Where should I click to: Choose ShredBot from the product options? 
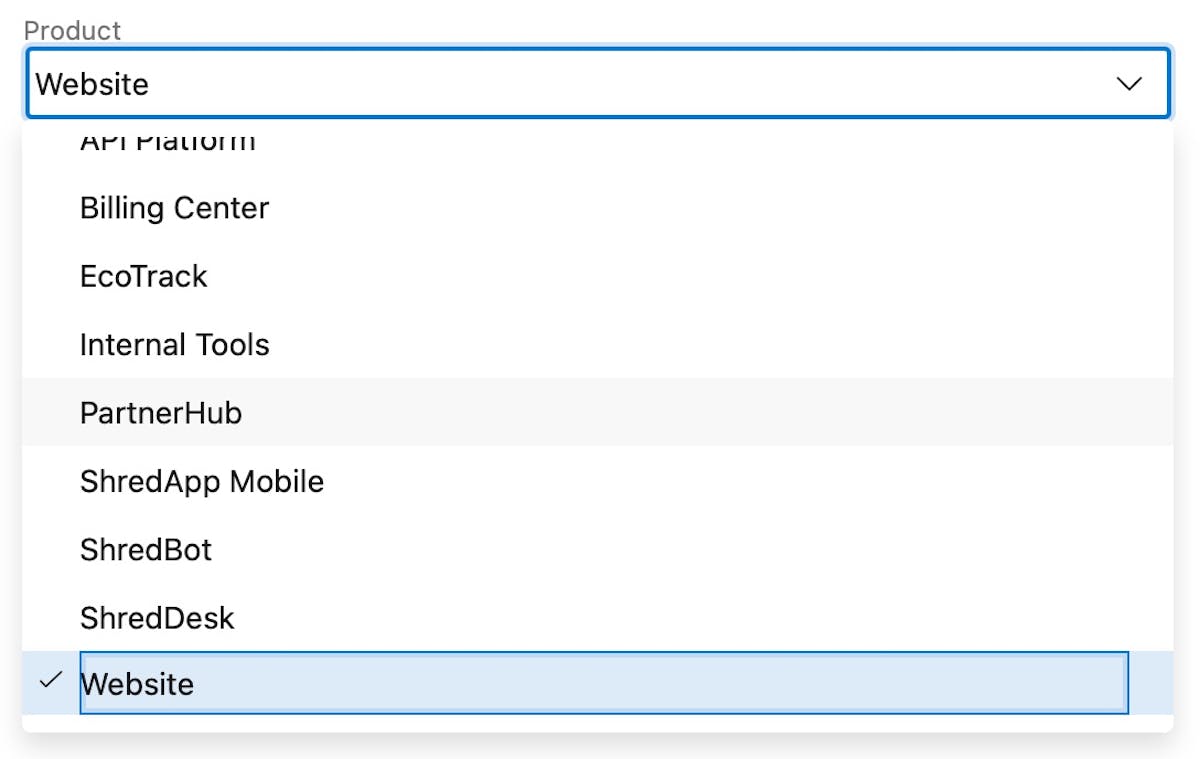click(146, 549)
